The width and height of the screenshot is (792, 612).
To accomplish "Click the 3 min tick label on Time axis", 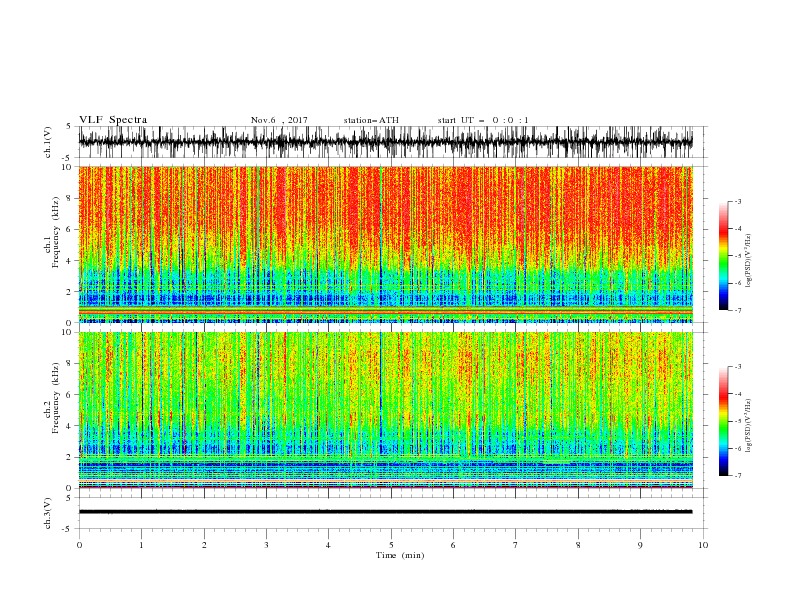I will 266,545.
